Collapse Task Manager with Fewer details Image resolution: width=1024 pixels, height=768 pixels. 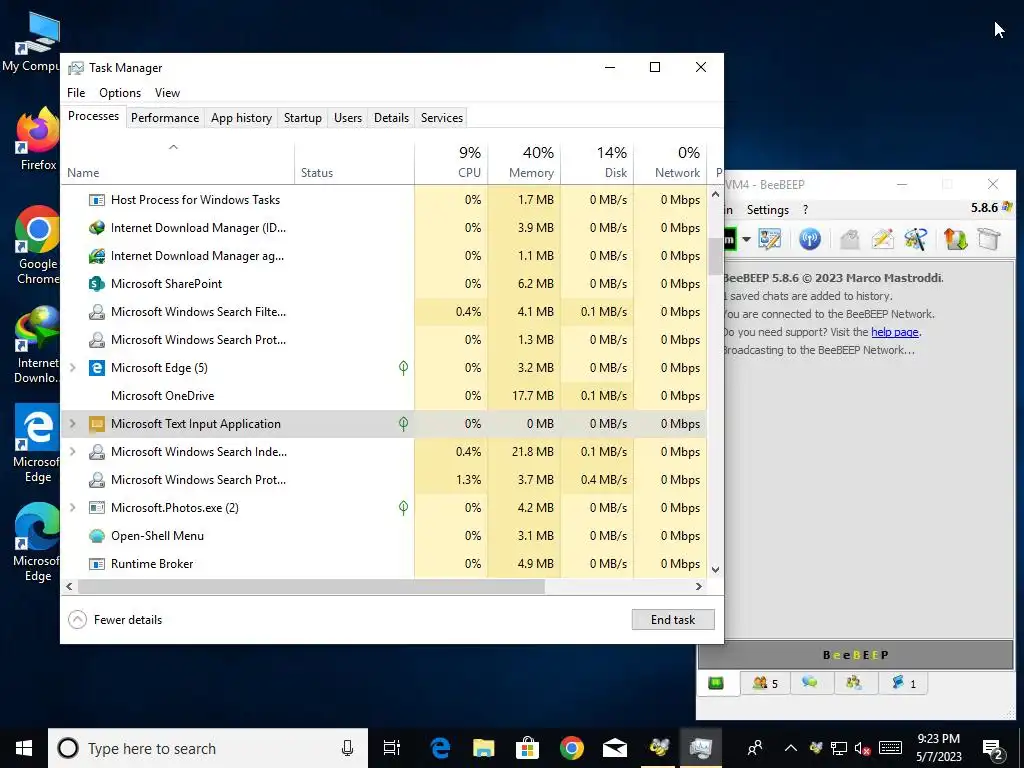click(x=116, y=620)
